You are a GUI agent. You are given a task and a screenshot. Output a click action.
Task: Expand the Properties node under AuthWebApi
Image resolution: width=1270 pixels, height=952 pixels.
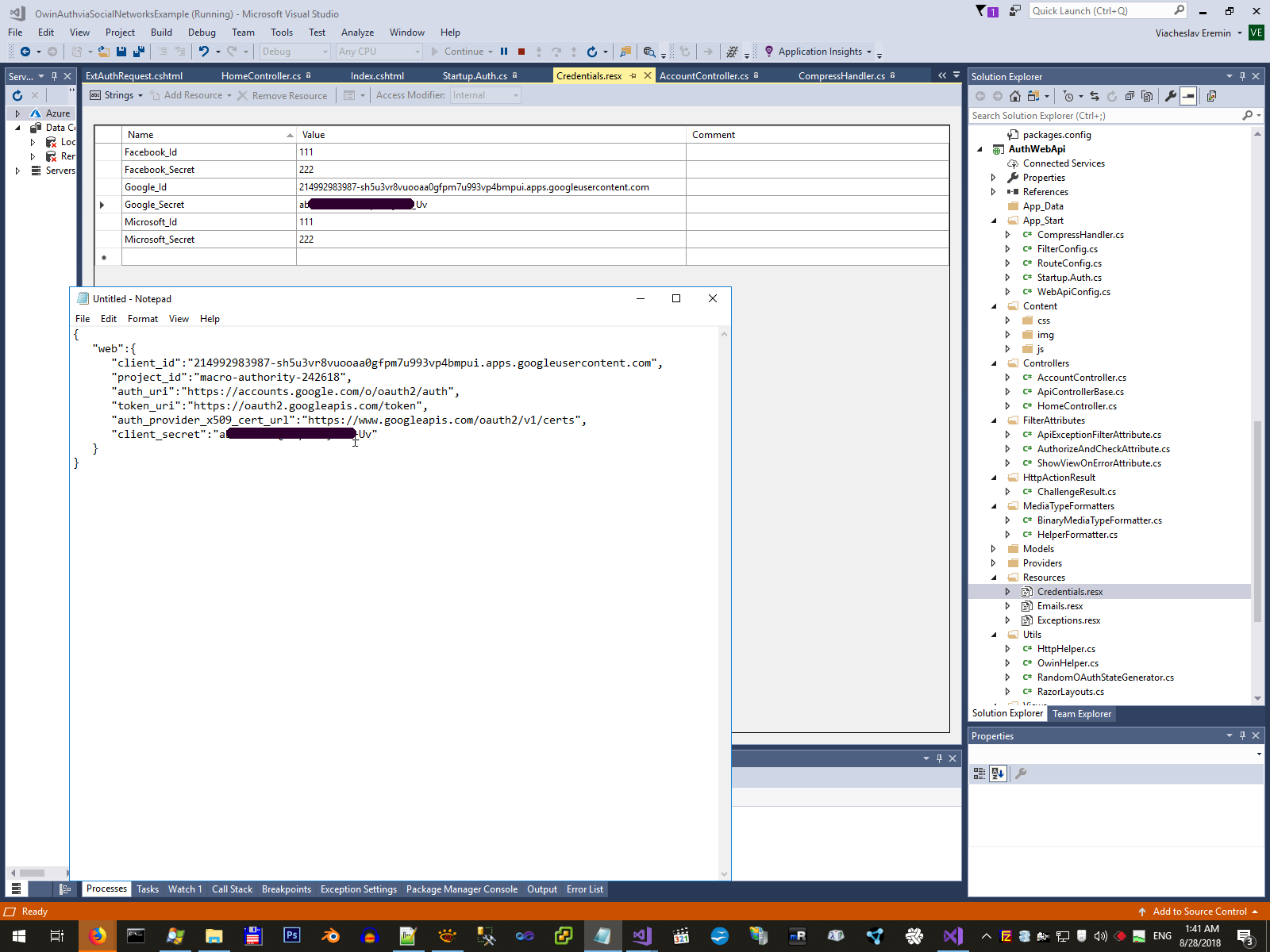coord(994,178)
